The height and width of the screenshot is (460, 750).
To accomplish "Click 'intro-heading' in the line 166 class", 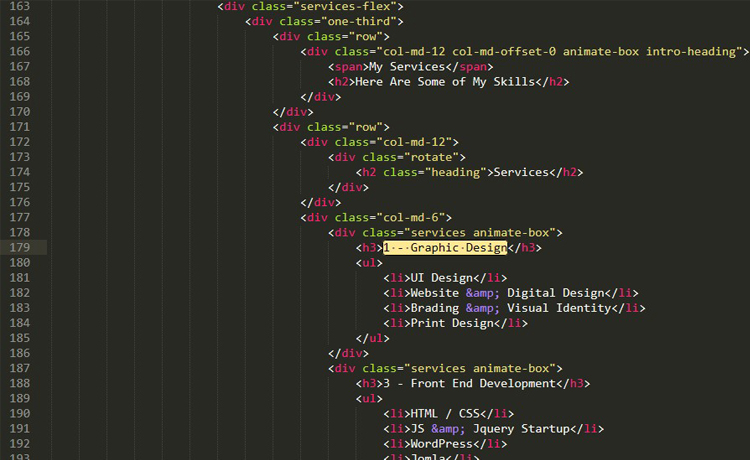I will point(691,52).
